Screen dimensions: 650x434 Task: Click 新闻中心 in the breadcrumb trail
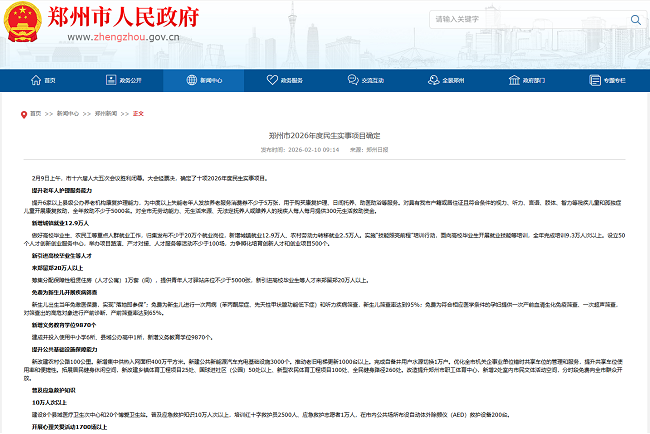pos(66,114)
